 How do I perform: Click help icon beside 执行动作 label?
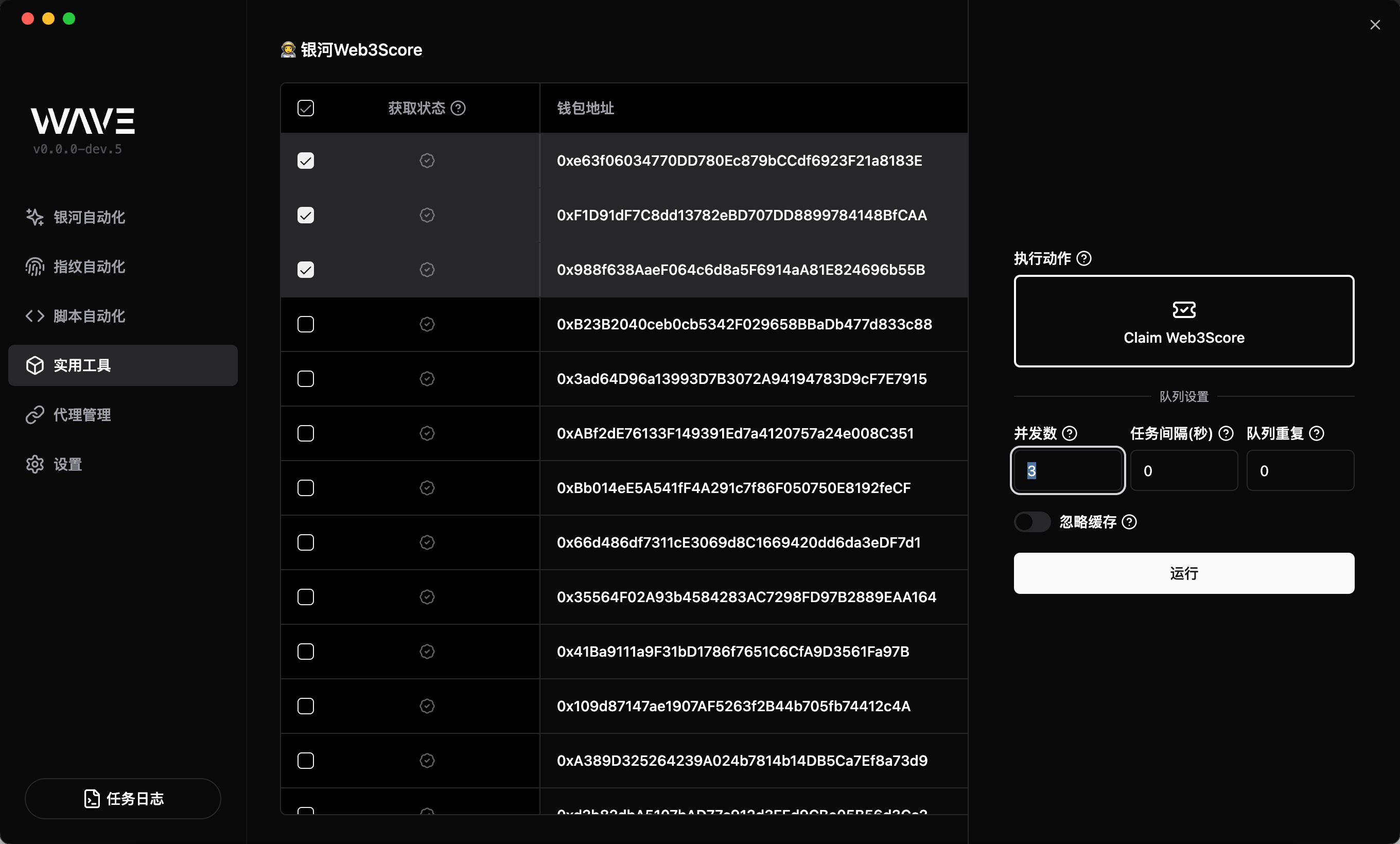click(x=1083, y=258)
